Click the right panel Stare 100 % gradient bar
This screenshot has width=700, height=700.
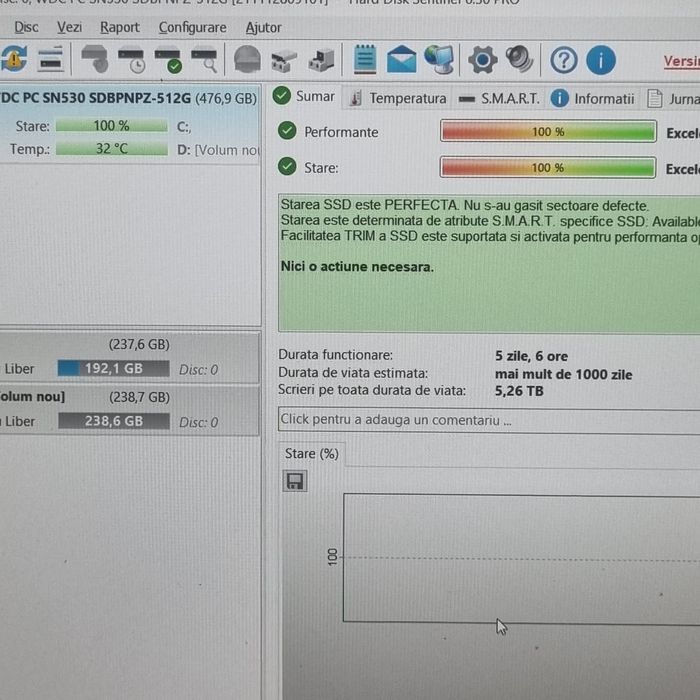click(x=548, y=168)
